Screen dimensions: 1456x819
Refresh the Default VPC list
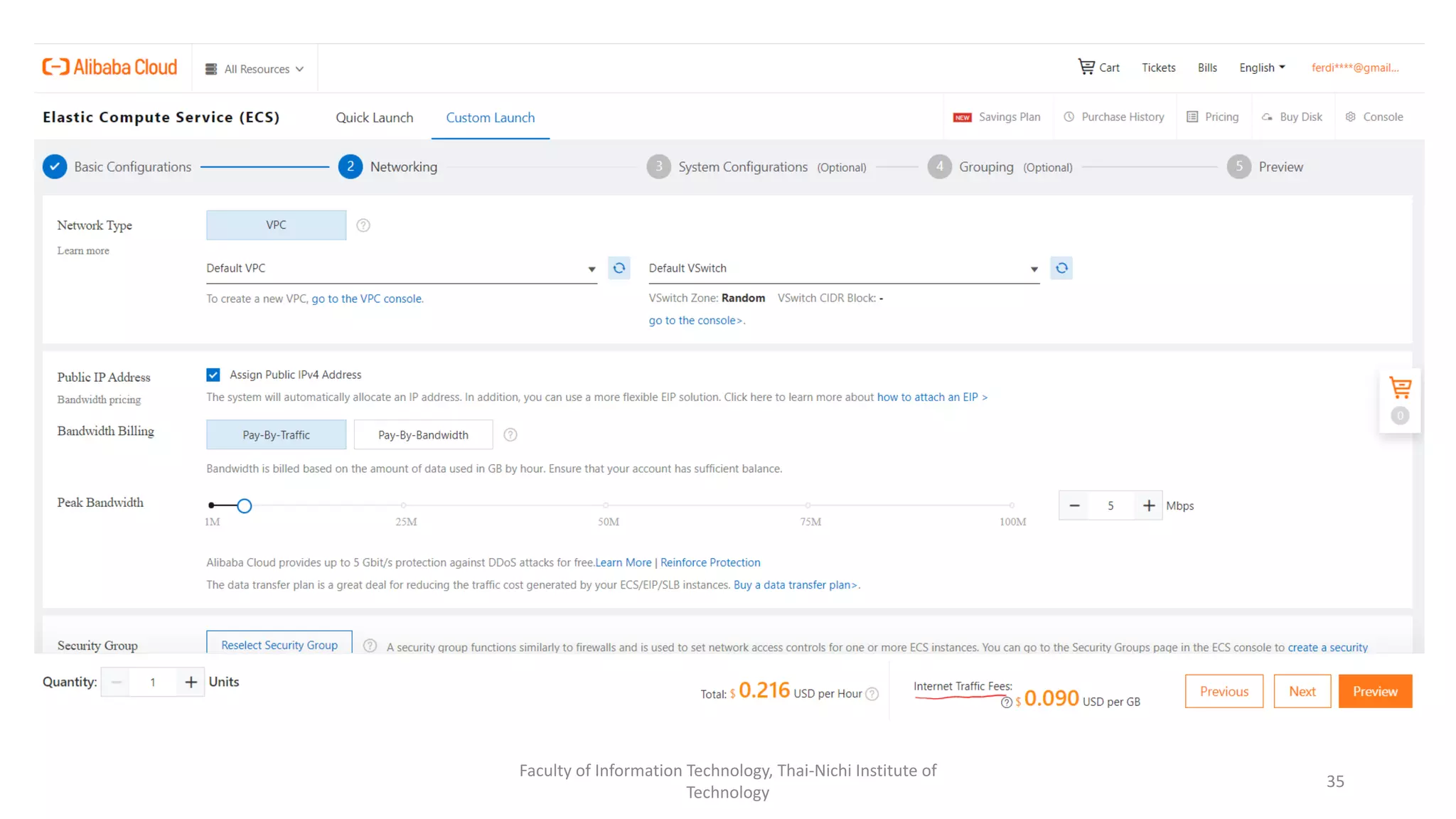(x=619, y=268)
